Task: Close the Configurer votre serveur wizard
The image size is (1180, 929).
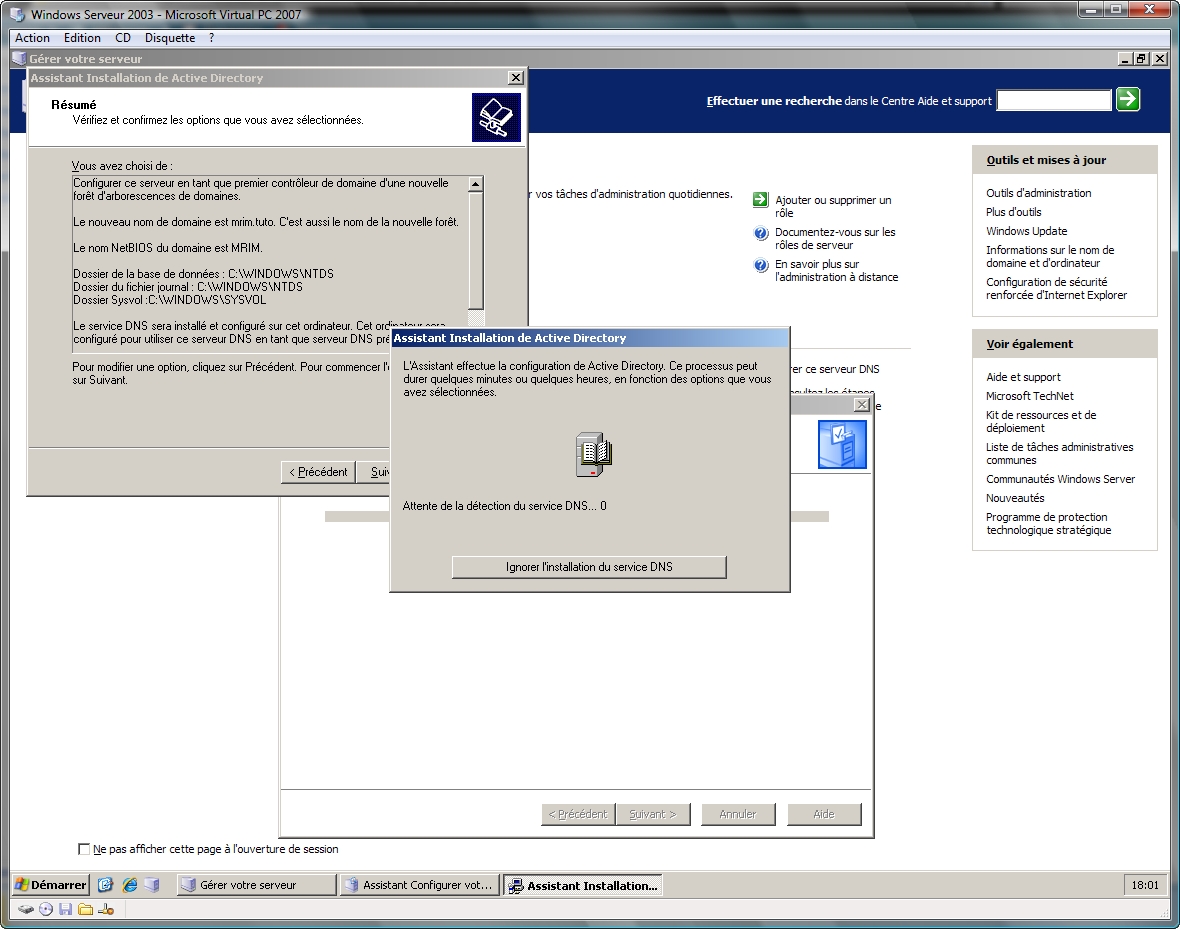Action: click(862, 405)
